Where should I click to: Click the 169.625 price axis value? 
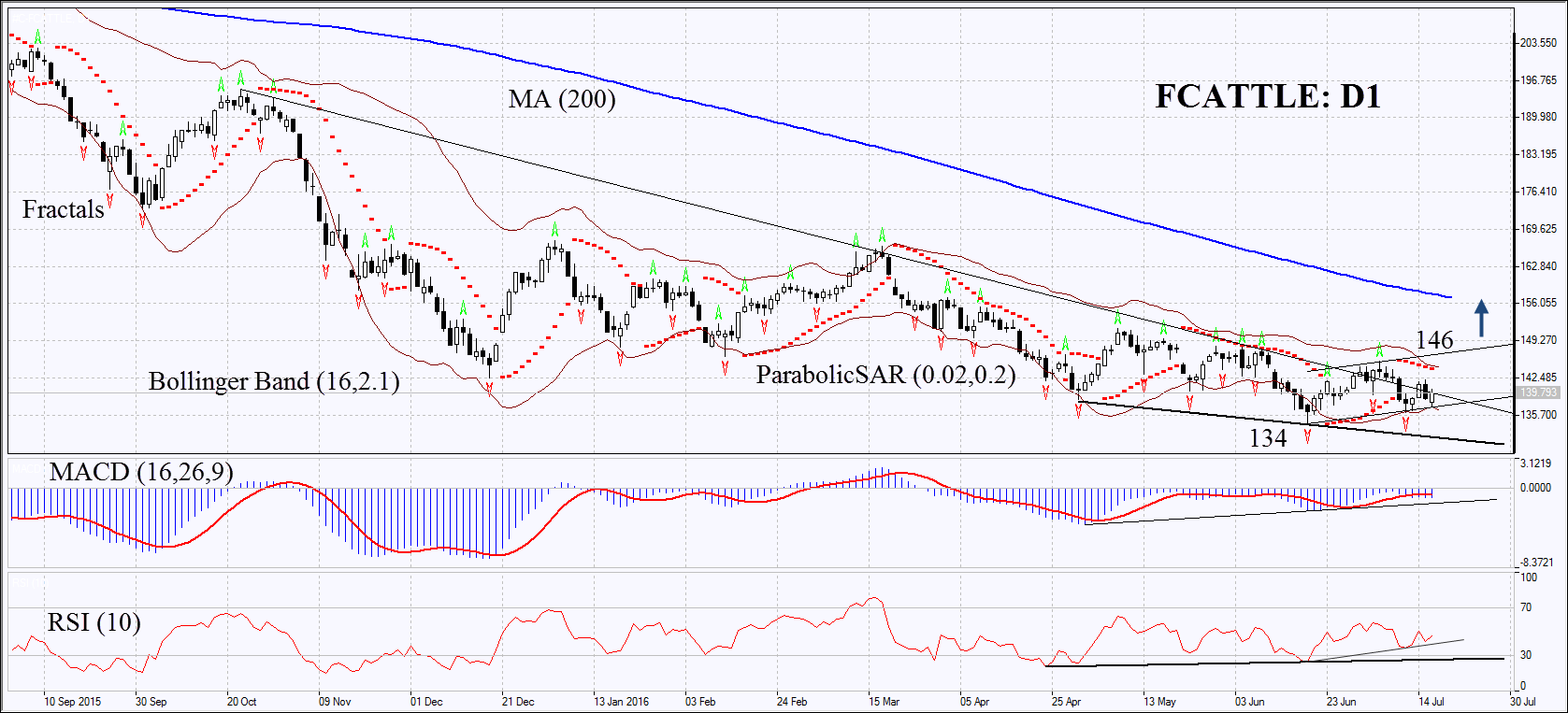point(1539,229)
